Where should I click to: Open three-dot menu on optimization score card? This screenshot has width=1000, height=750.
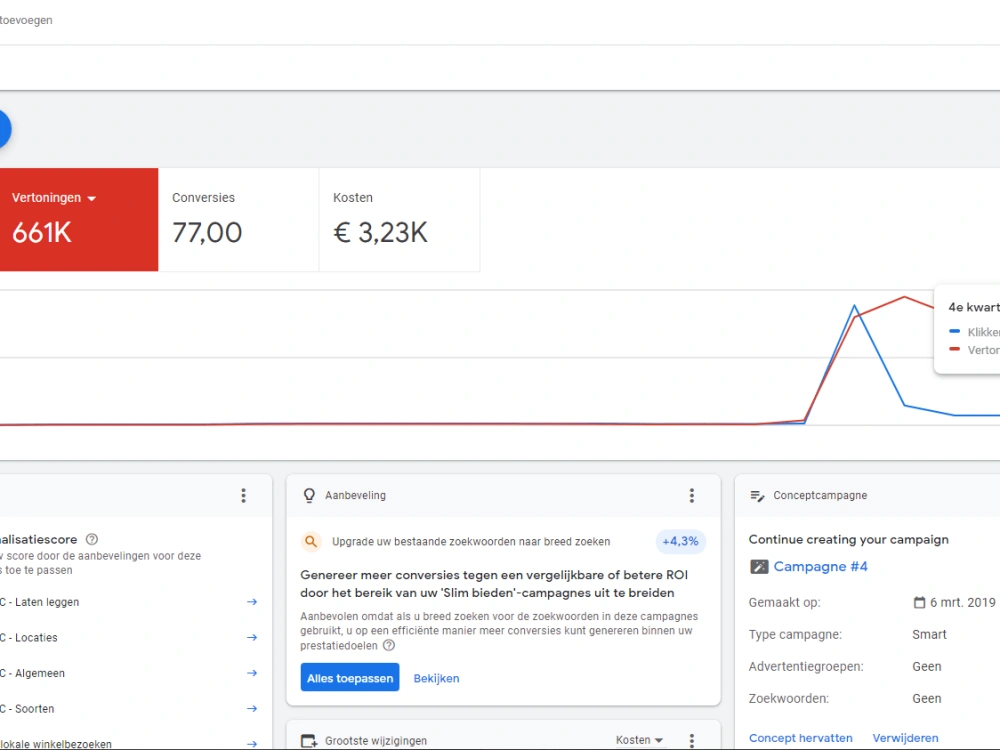tap(243, 496)
